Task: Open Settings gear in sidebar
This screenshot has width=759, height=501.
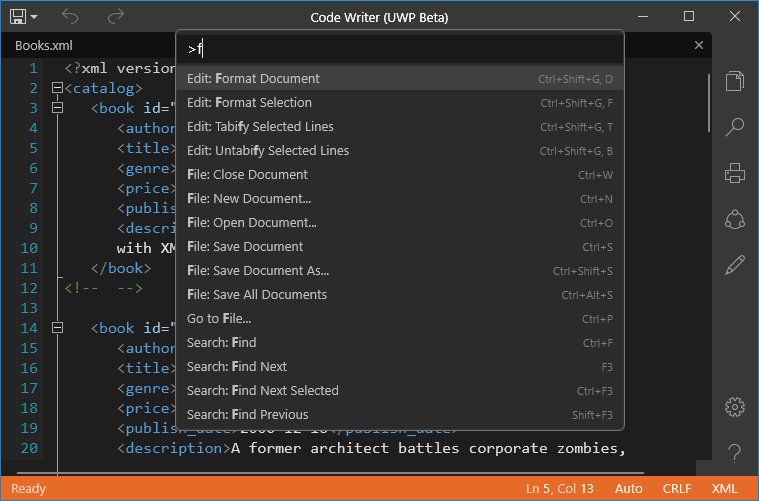Action: [x=734, y=407]
